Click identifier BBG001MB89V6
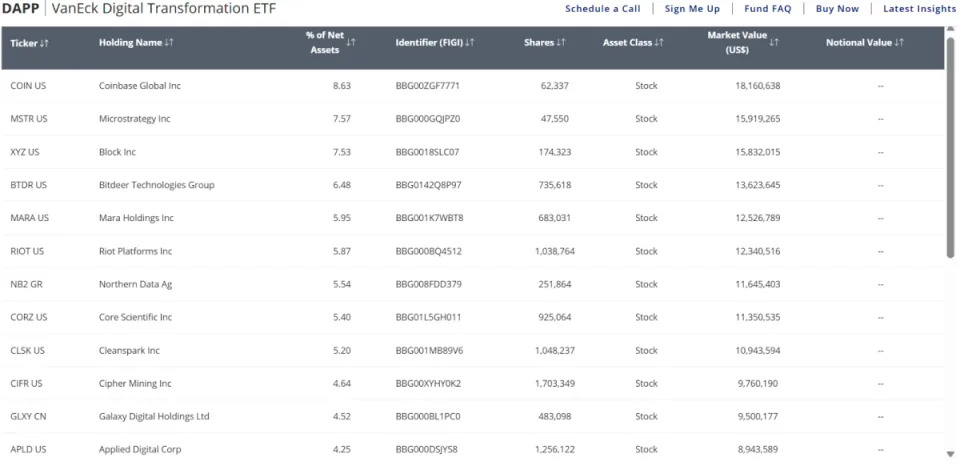The image size is (960, 466). click(x=429, y=350)
